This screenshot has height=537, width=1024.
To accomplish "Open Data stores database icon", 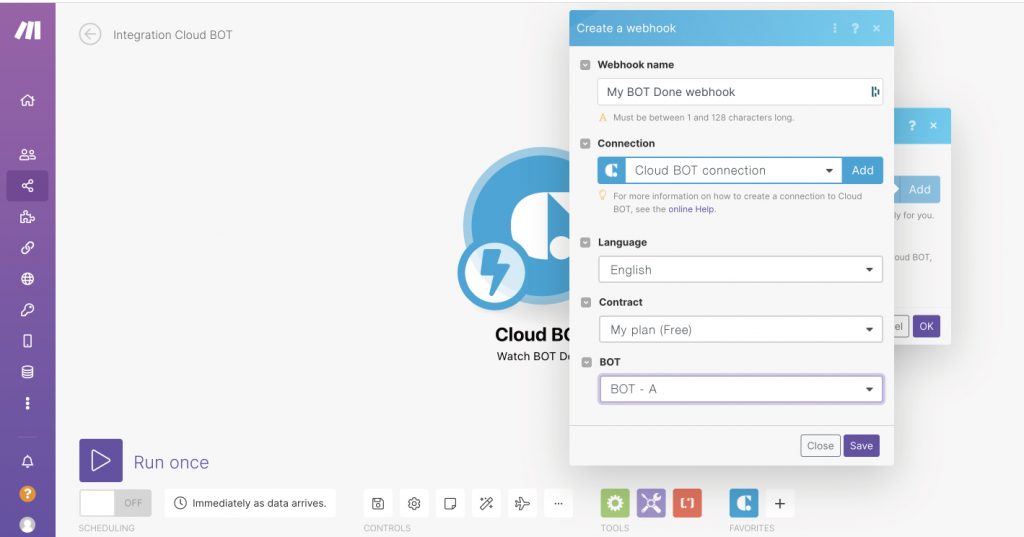I will pyautogui.click(x=27, y=372).
